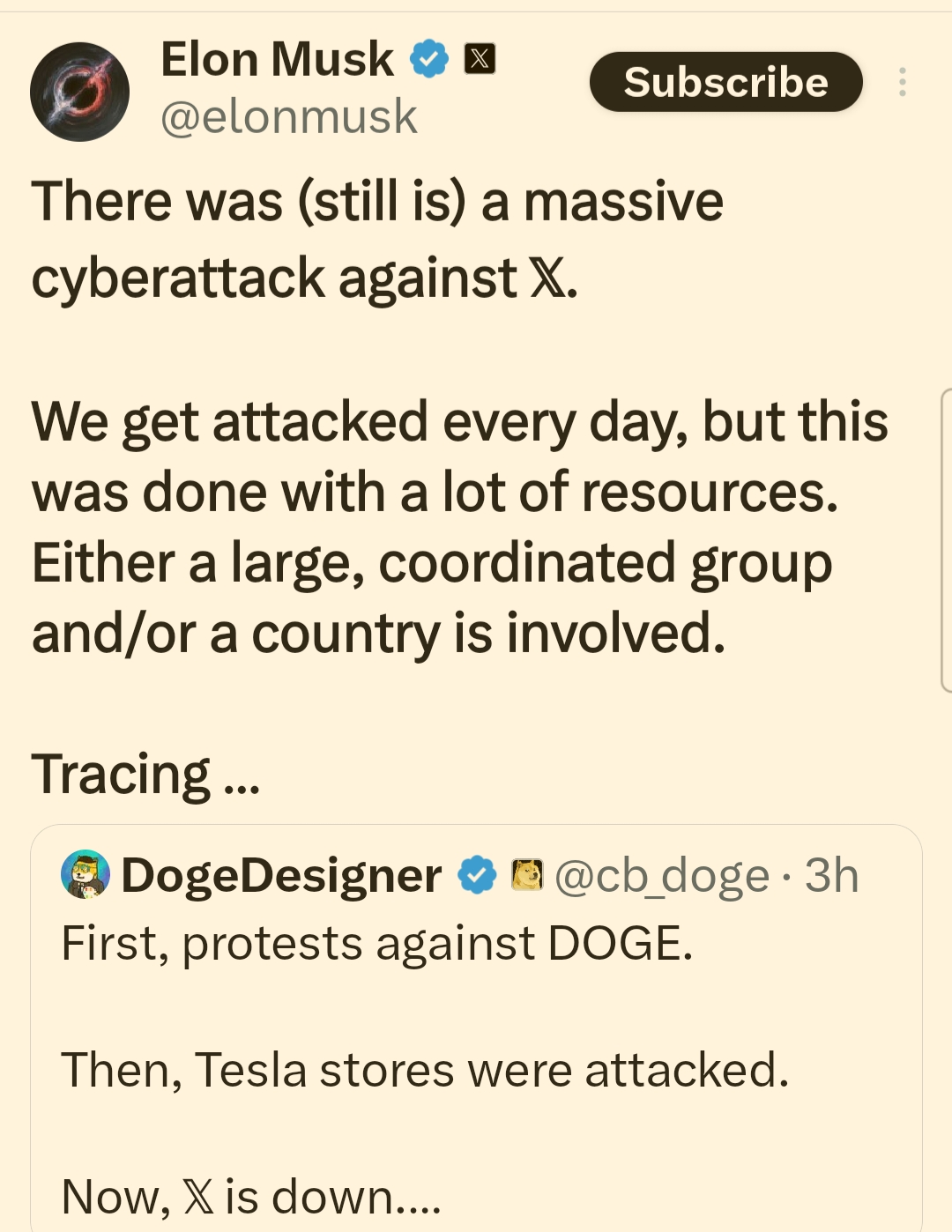Open Elon Musk's profile picture
The width and height of the screenshot is (952, 1232).
coord(79,92)
